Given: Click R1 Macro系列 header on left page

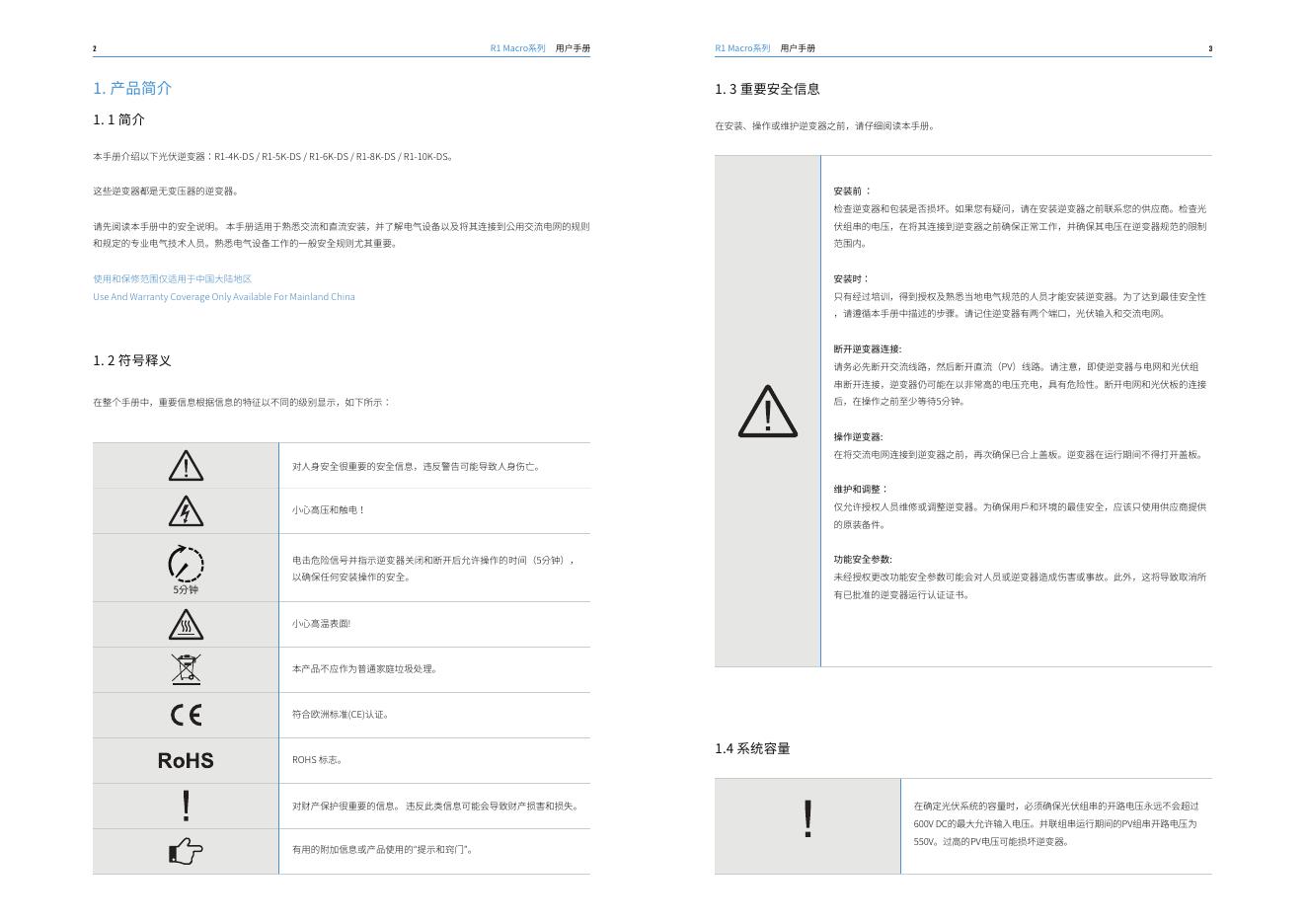Looking at the screenshot, I should (x=518, y=47).
